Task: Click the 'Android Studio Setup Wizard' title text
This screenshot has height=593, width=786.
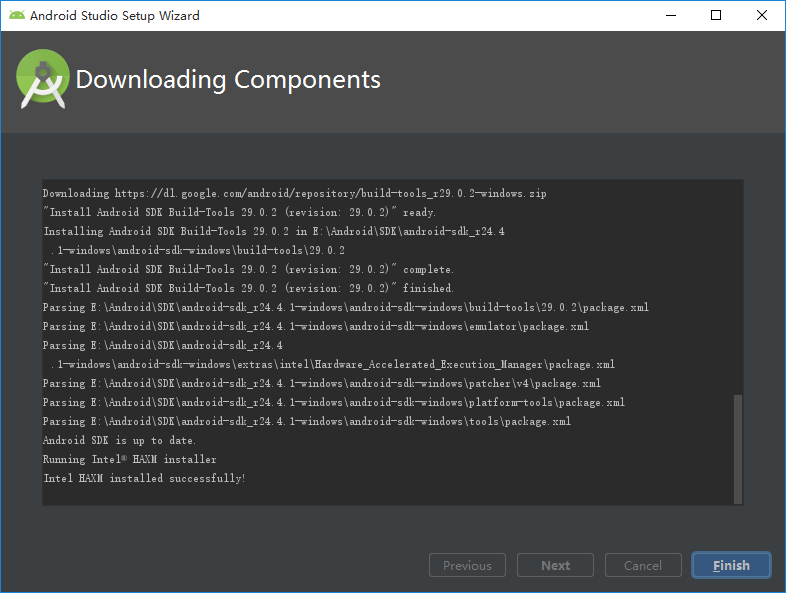Action: (115, 16)
